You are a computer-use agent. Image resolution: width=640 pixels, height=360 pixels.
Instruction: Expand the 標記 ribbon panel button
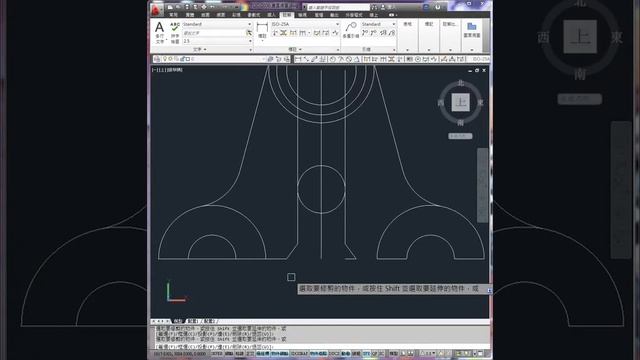(429, 36)
